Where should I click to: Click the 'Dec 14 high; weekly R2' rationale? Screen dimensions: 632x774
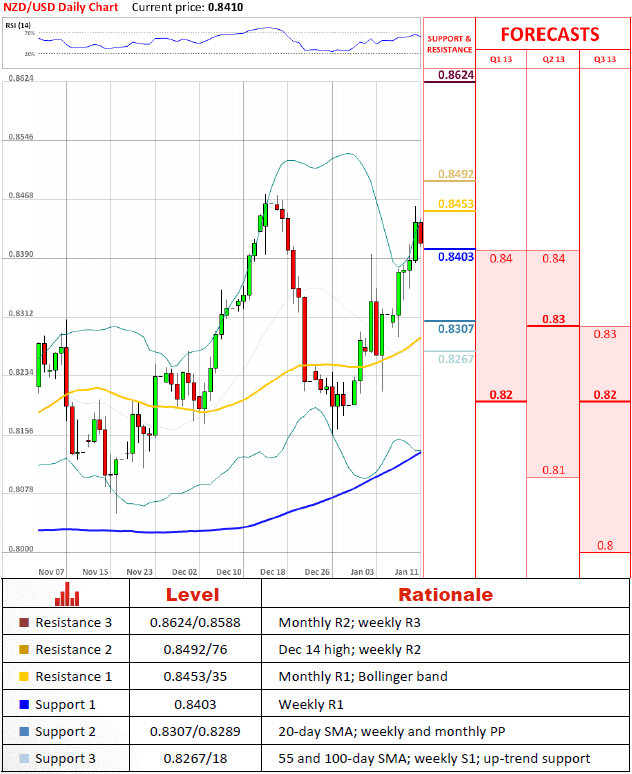350,649
